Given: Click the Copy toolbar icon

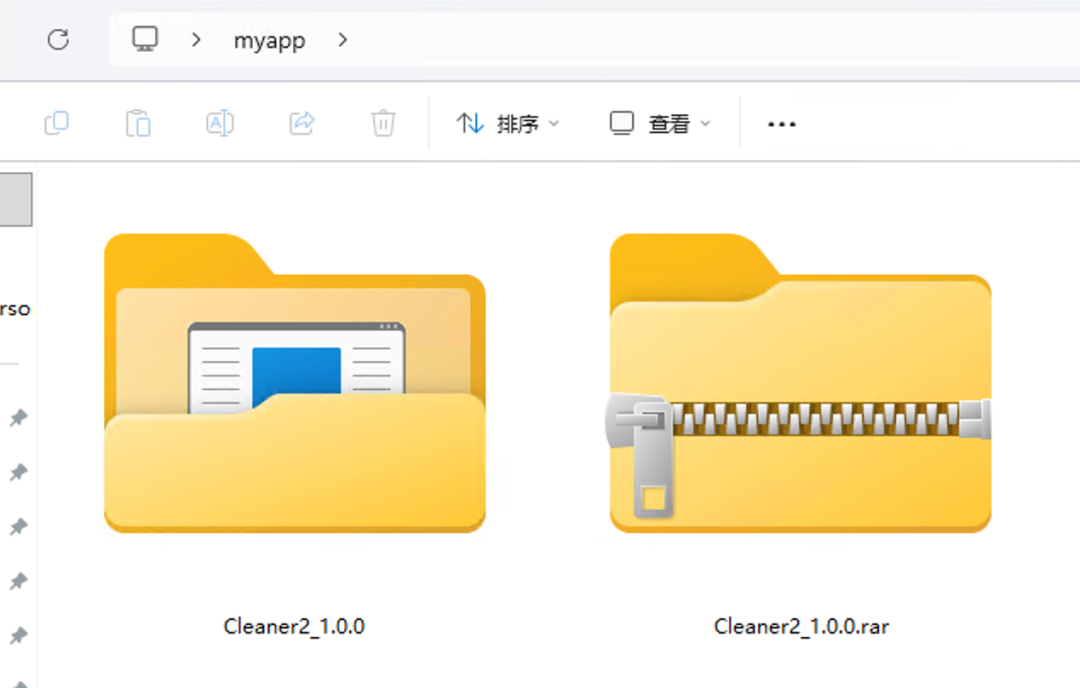Looking at the screenshot, I should point(56,123).
